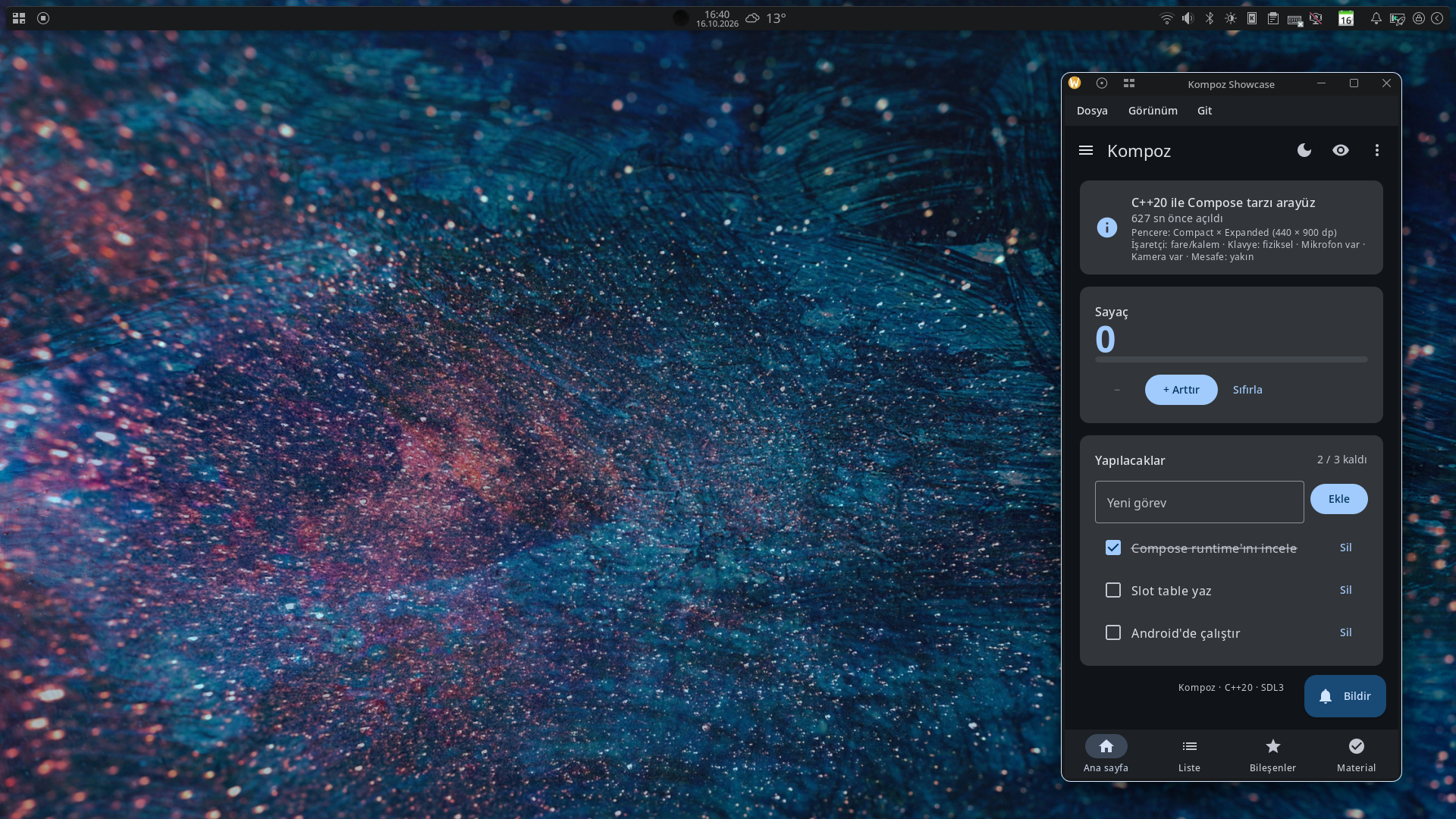Click the circle-dot pin icon in title bar

tap(1102, 83)
